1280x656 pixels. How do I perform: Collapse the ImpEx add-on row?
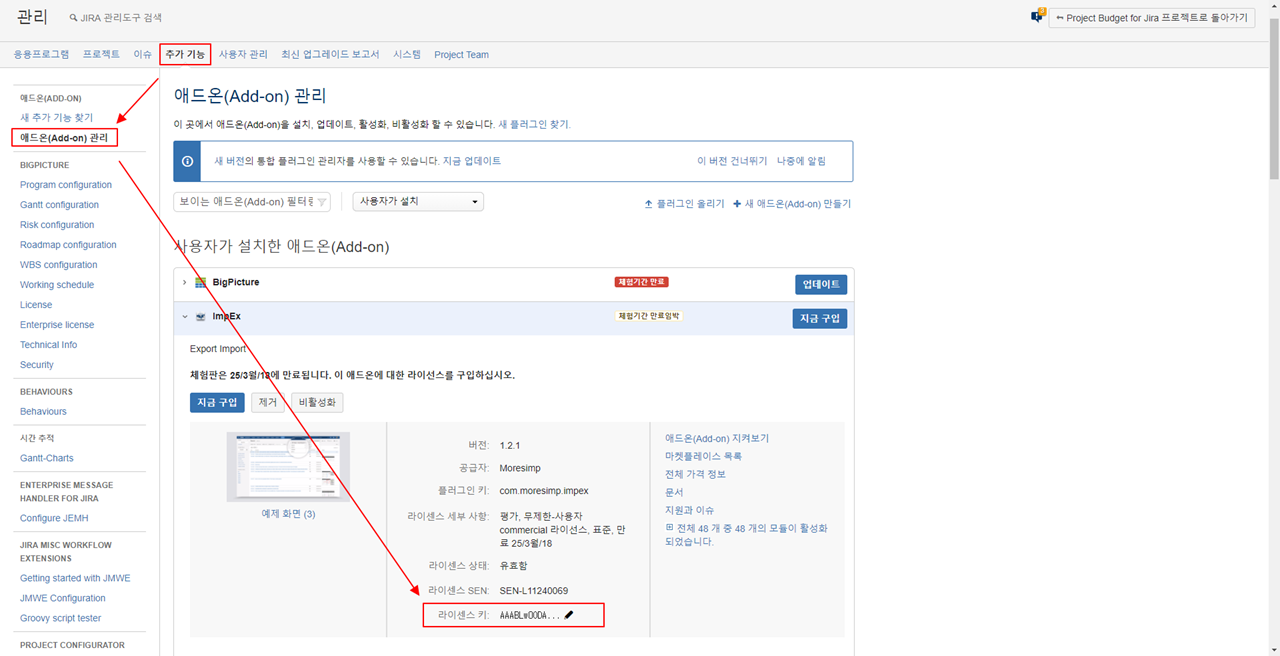(184, 317)
